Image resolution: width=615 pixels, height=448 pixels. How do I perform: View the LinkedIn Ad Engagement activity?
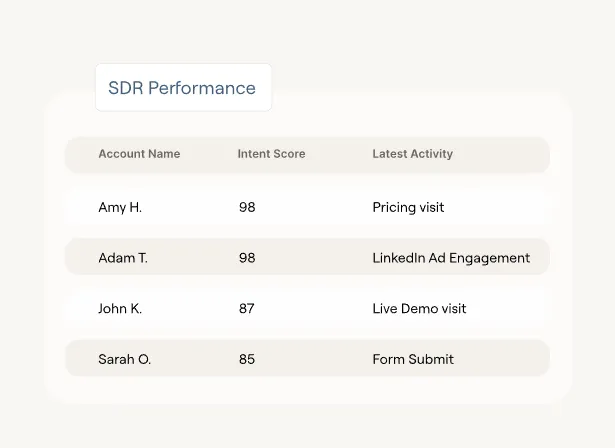coord(451,258)
